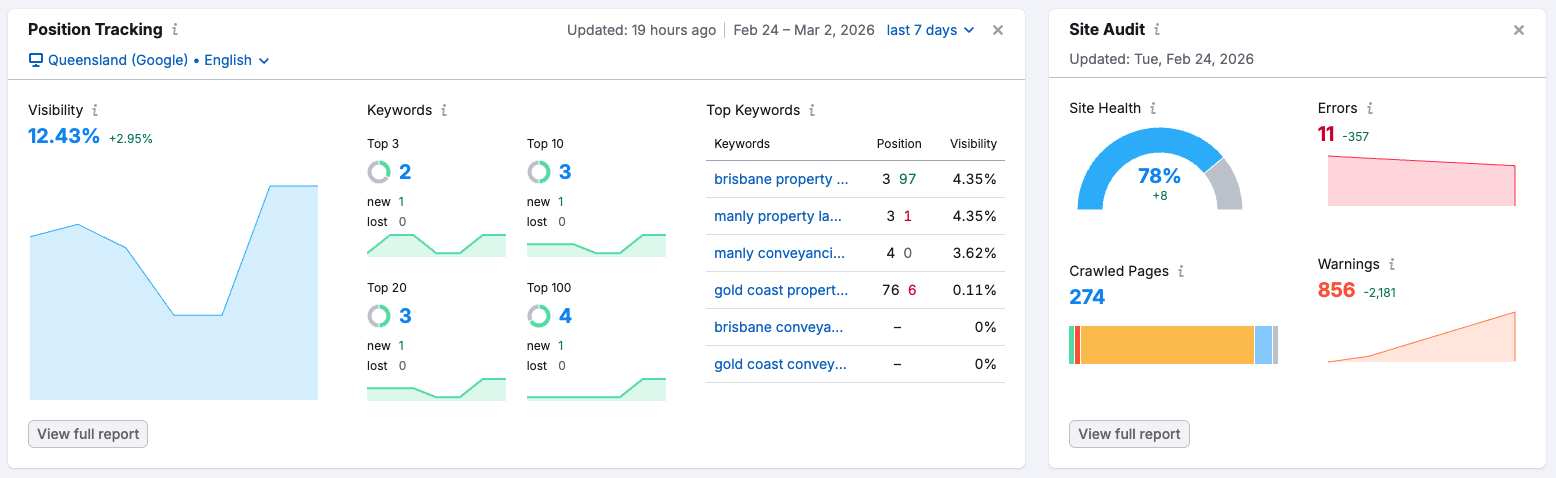Click info icon beside Top Keywords heading
The width and height of the screenshot is (1556, 478).
(812, 110)
